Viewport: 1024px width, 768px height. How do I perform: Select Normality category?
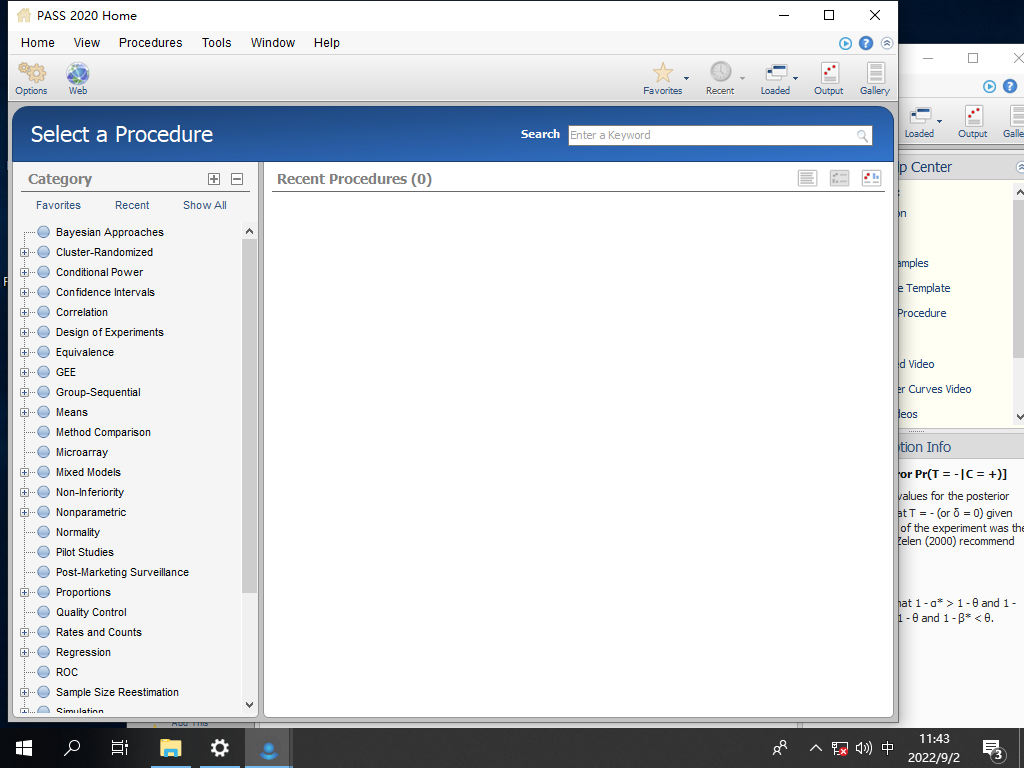(78, 532)
